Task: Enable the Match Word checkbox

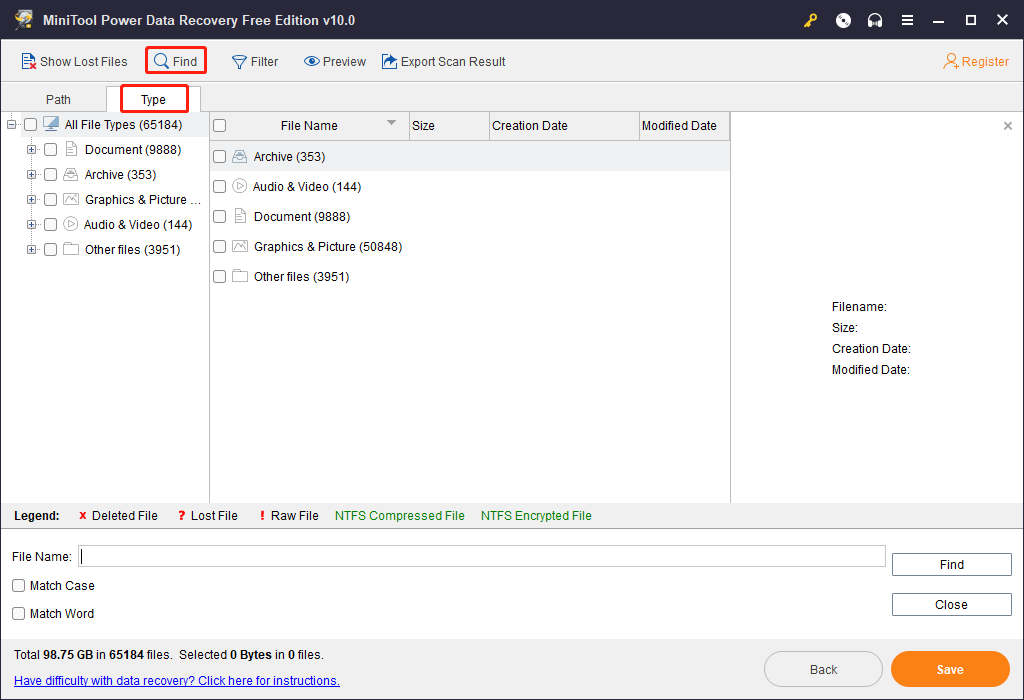Action: (x=18, y=614)
